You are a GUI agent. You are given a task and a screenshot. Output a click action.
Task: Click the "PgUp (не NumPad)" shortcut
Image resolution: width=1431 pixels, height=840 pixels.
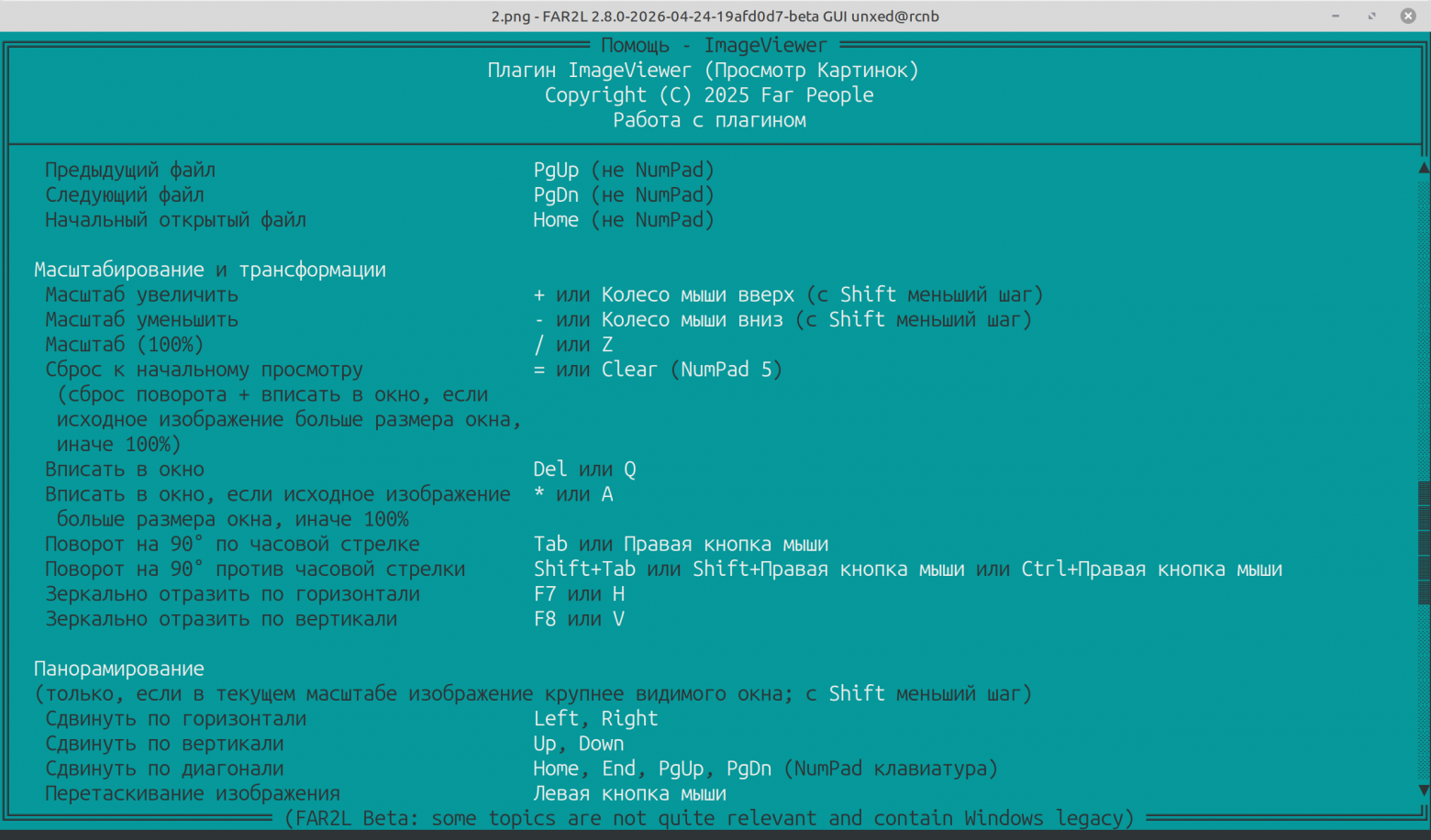coord(624,170)
